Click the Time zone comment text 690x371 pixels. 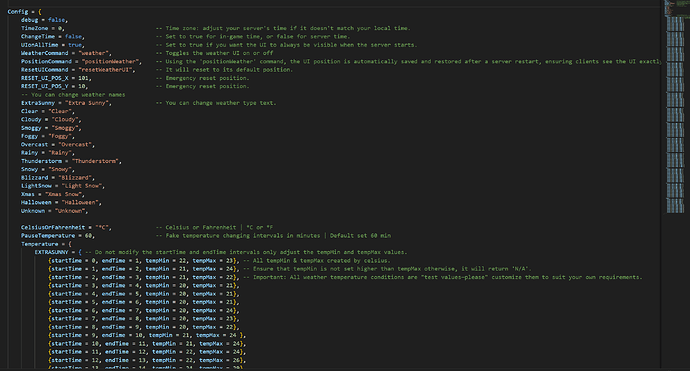(x=283, y=28)
